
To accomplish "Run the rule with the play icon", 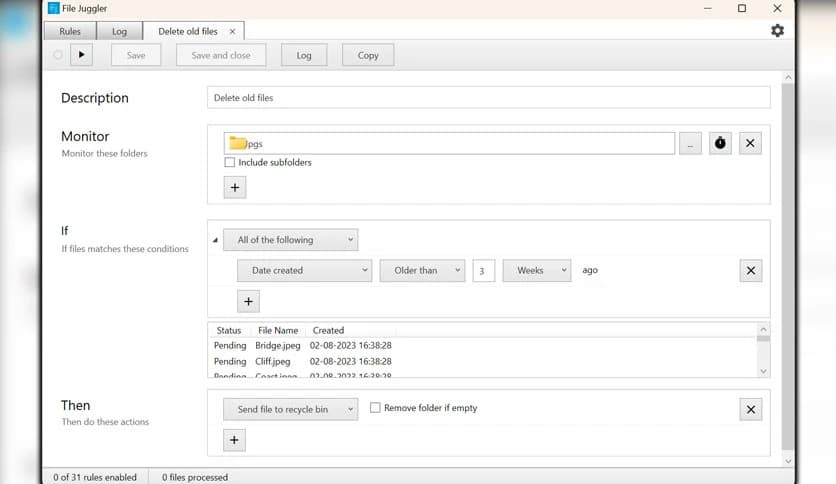I will click(x=82, y=55).
